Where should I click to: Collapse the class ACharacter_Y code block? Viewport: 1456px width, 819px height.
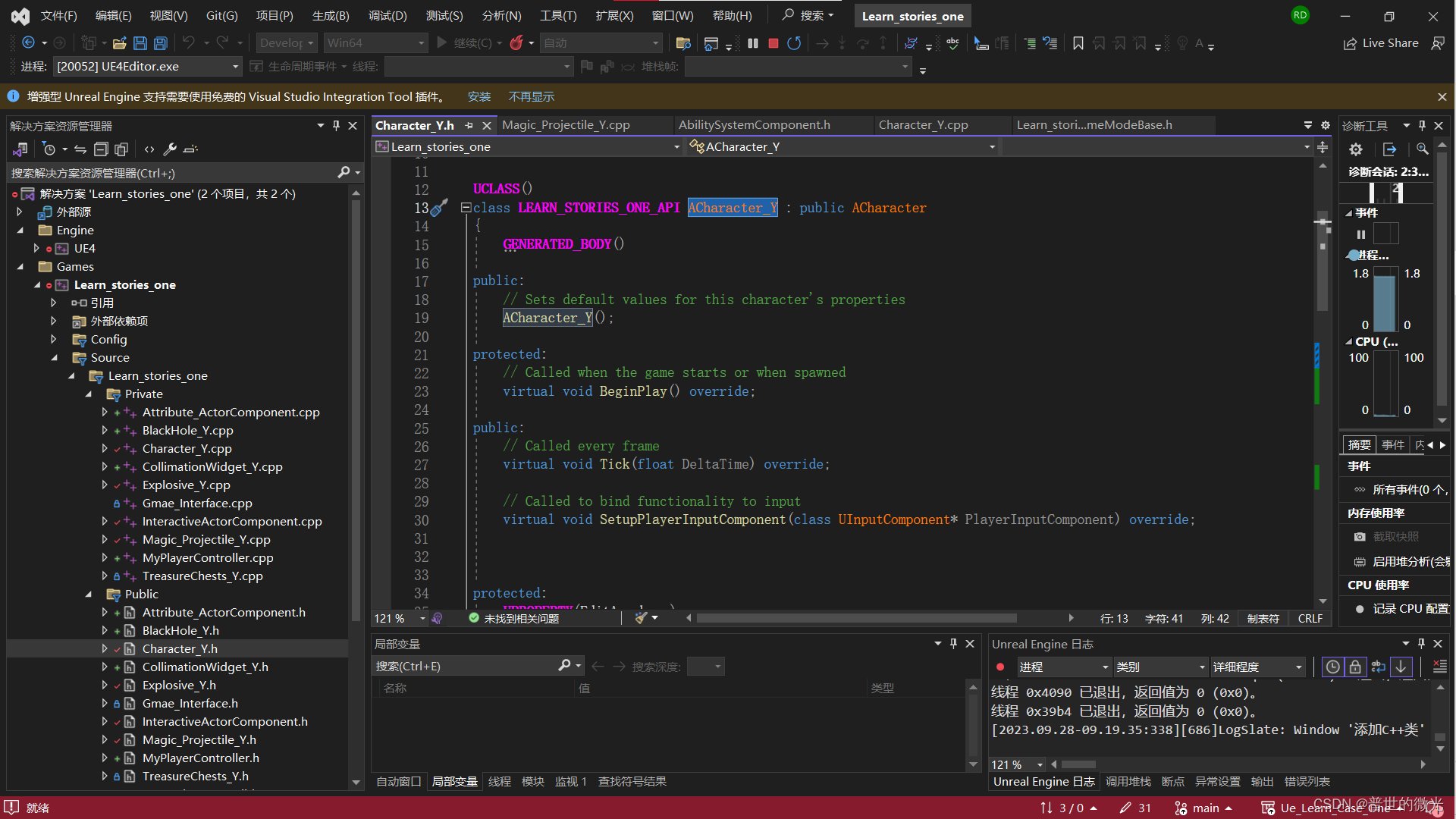(x=466, y=208)
